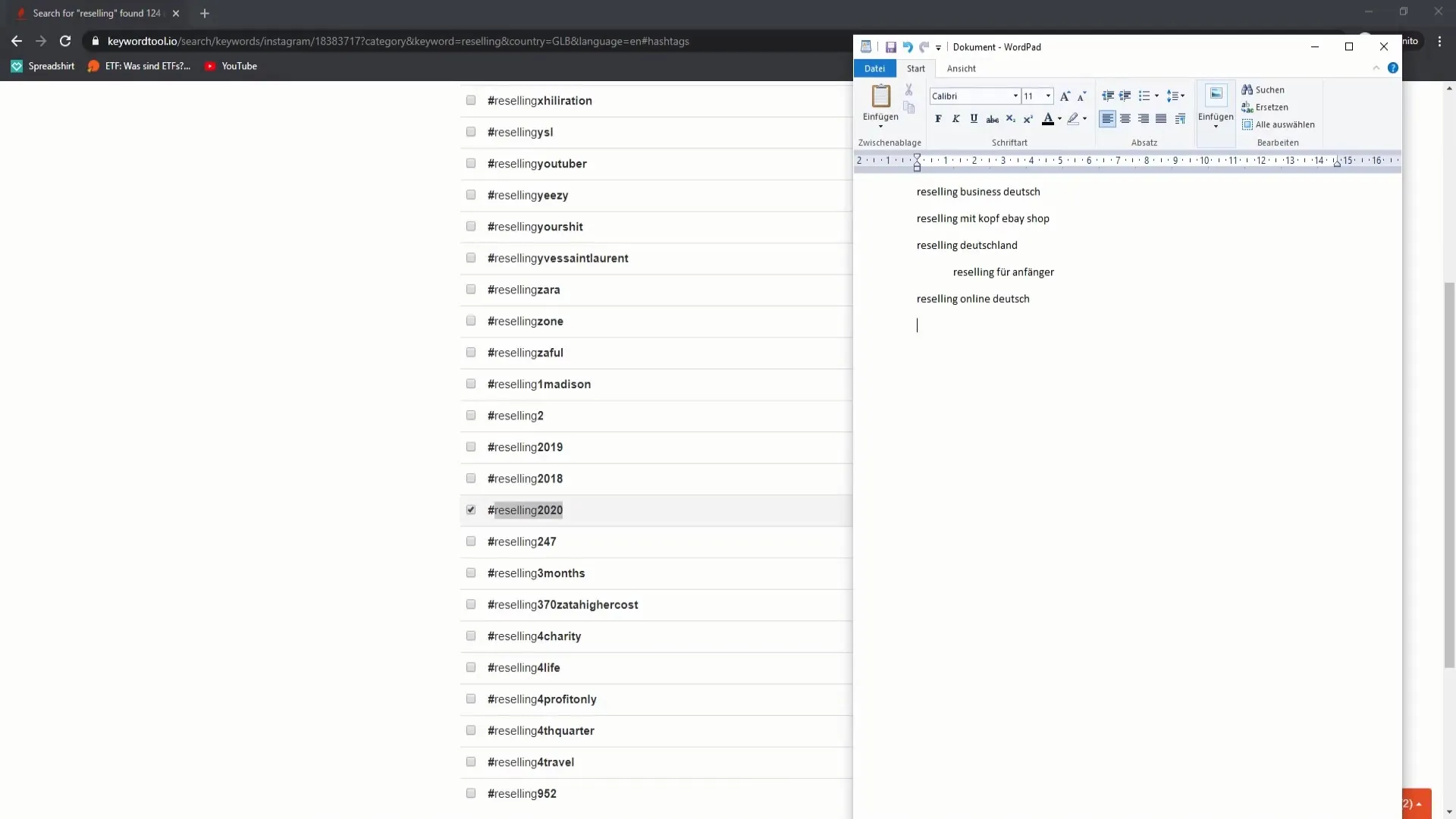Viewport: 1456px width, 819px height.
Task: Tick the checkbox for #resellingzara
Action: [x=471, y=289]
